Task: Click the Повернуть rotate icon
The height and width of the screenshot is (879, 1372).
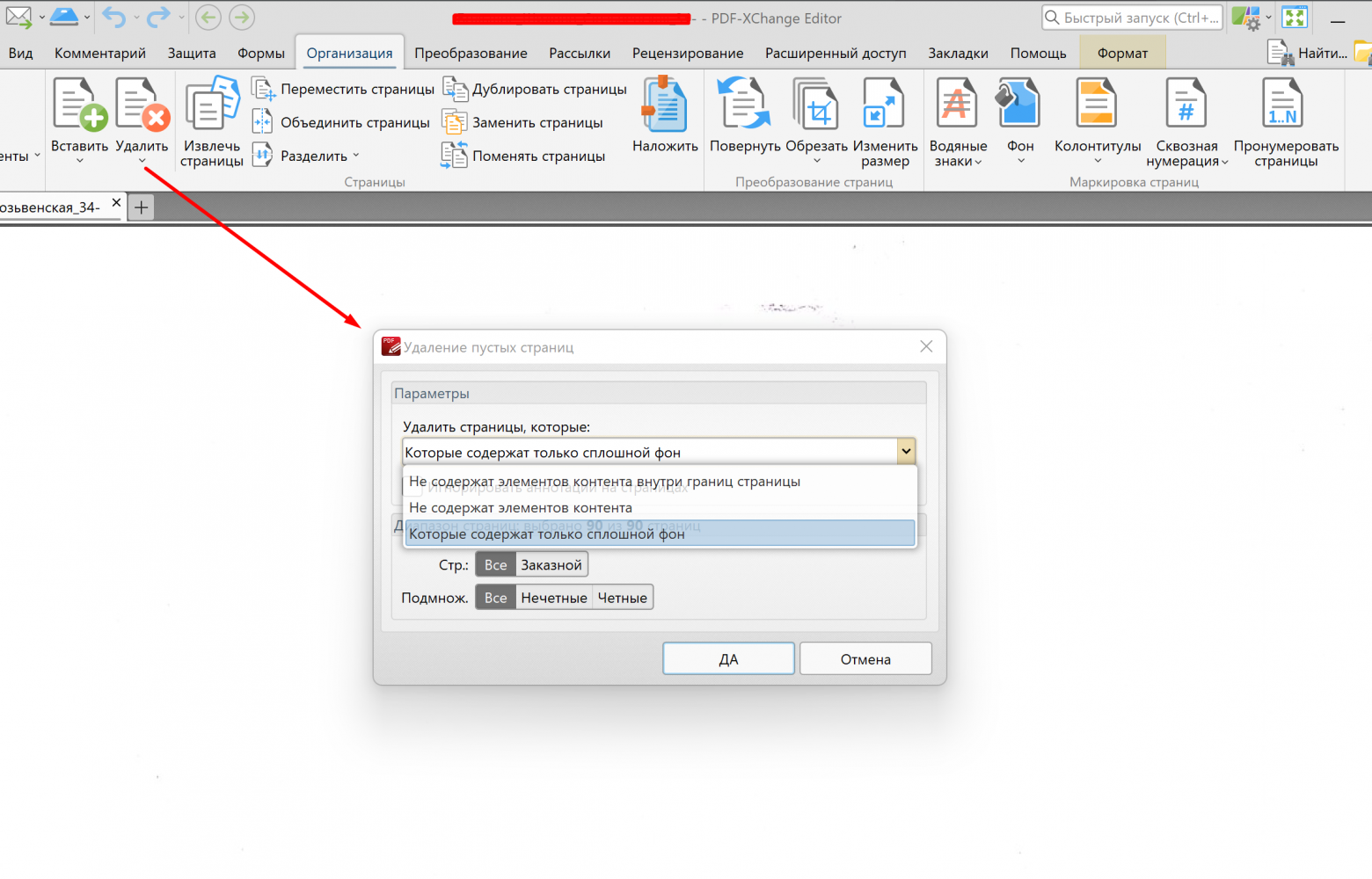Action: pos(744,104)
